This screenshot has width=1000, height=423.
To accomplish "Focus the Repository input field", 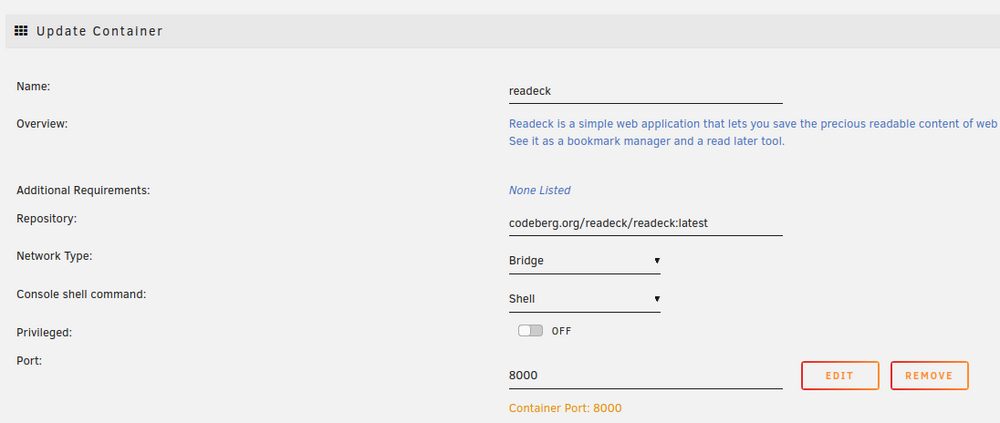I will [x=645, y=223].
